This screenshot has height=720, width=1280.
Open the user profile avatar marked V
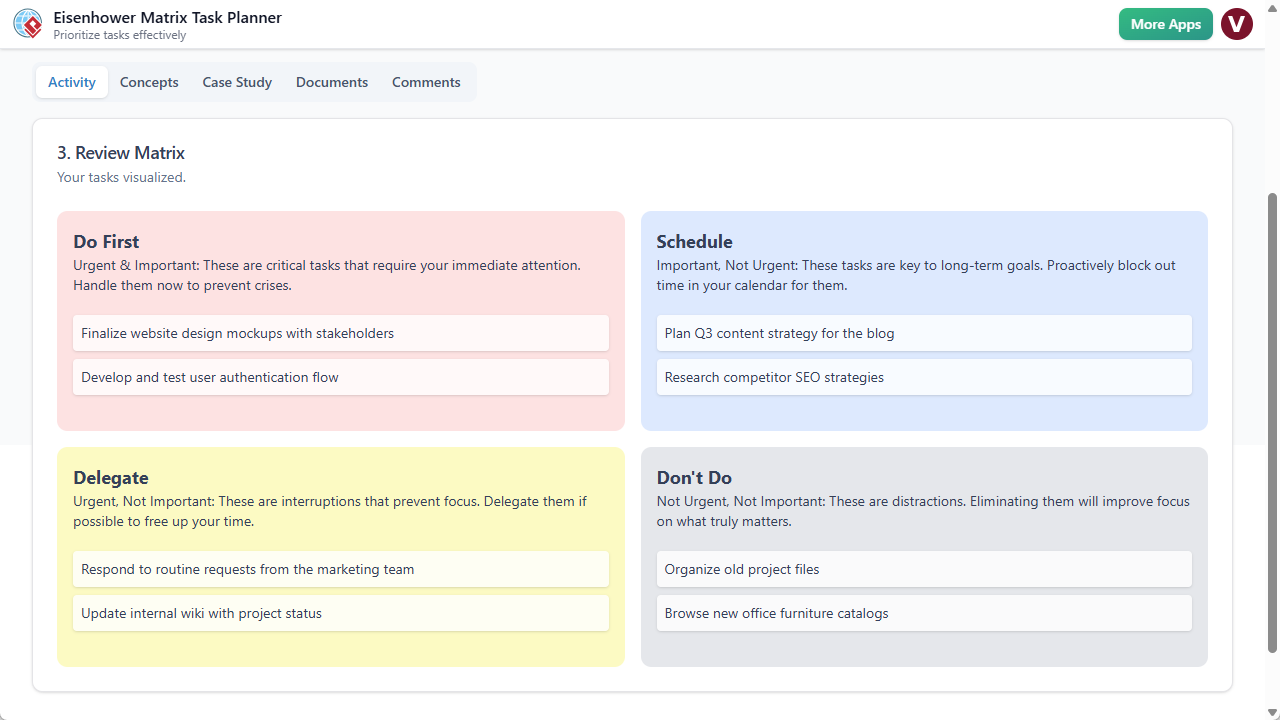[x=1237, y=24]
